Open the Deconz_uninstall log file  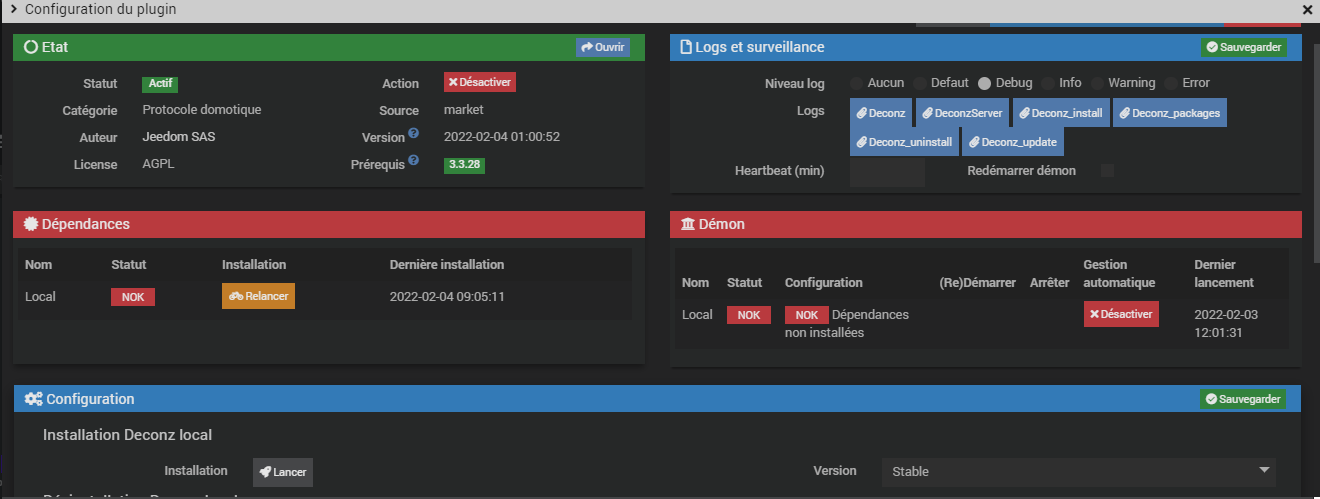(904, 142)
